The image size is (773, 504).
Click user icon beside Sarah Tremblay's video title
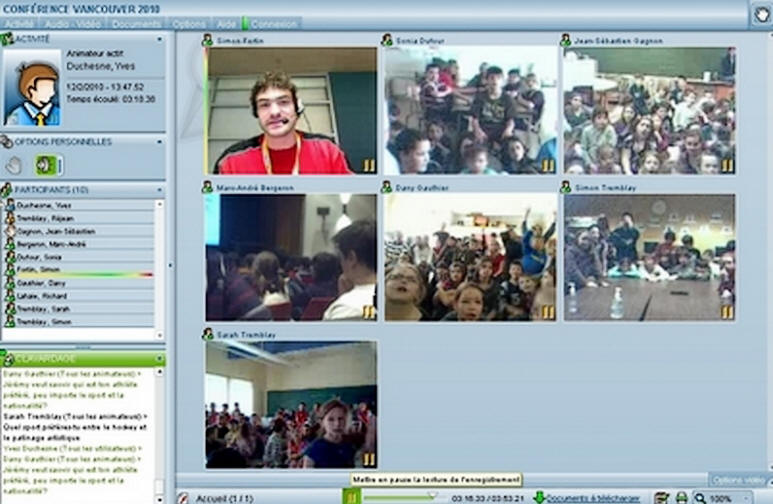click(208, 334)
